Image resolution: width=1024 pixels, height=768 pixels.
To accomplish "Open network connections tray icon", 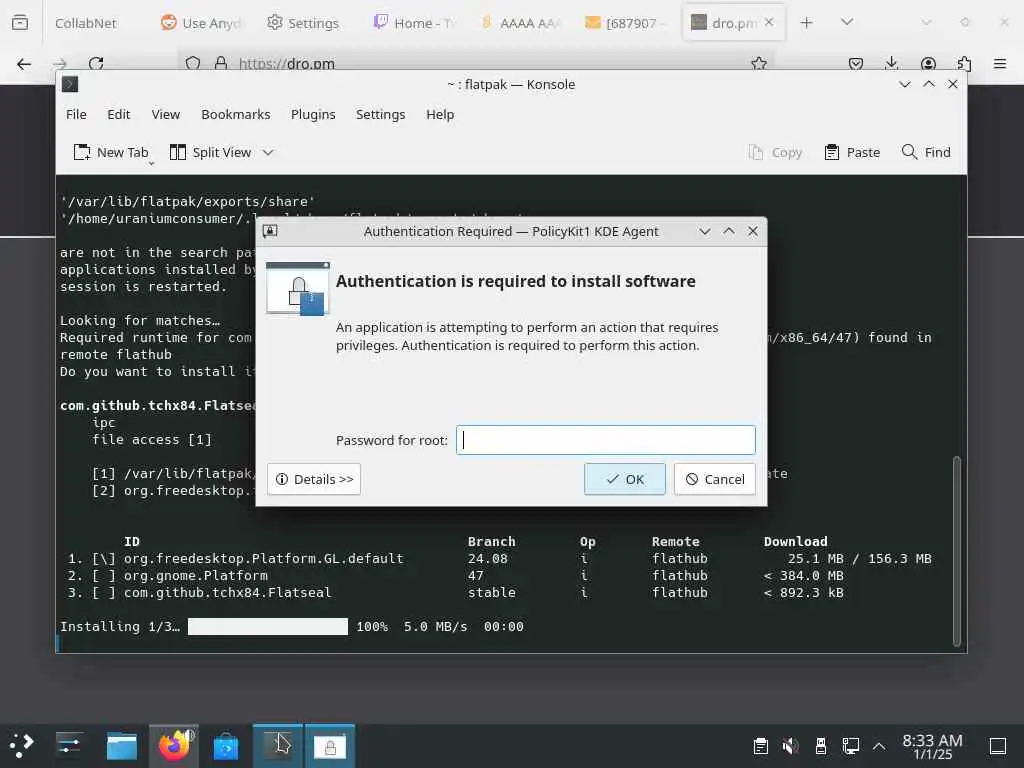I will [x=850, y=746].
